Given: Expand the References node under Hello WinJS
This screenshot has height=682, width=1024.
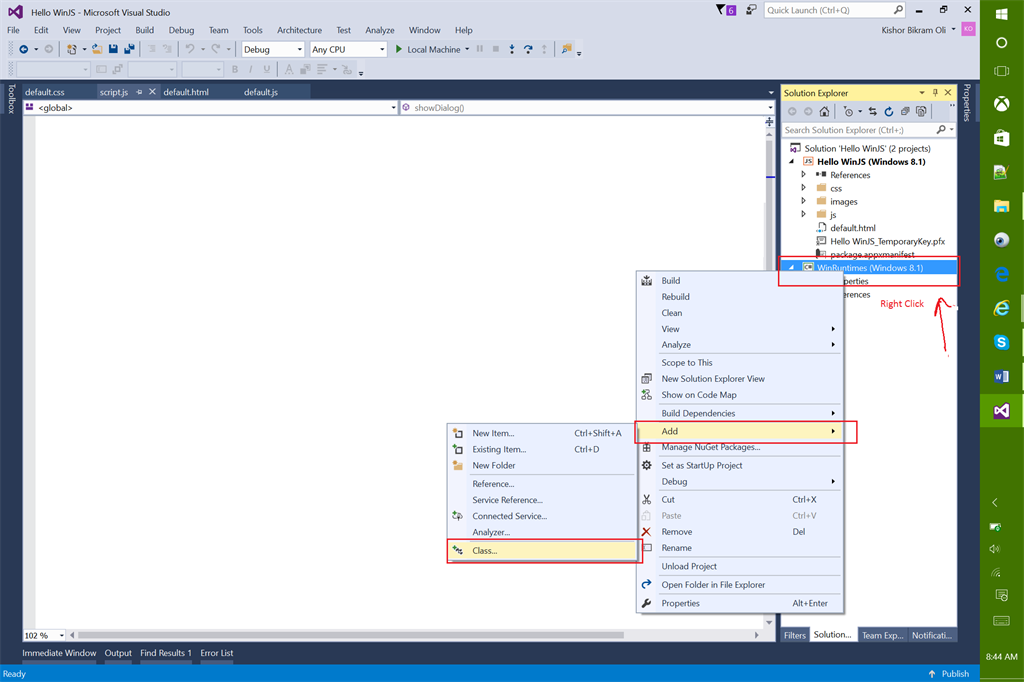Looking at the screenshot, I should pyautogui.click(x=803, y=175).
